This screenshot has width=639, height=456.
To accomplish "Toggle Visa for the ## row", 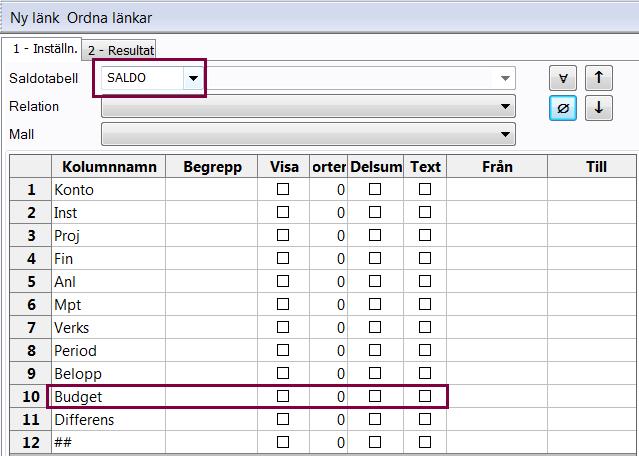I will (283, 442).
